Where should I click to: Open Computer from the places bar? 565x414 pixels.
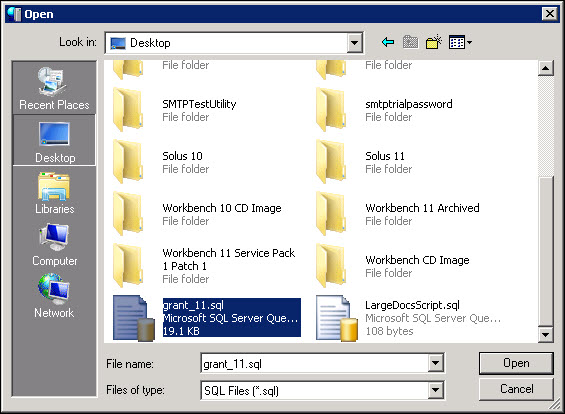click(x=54, y=245)
